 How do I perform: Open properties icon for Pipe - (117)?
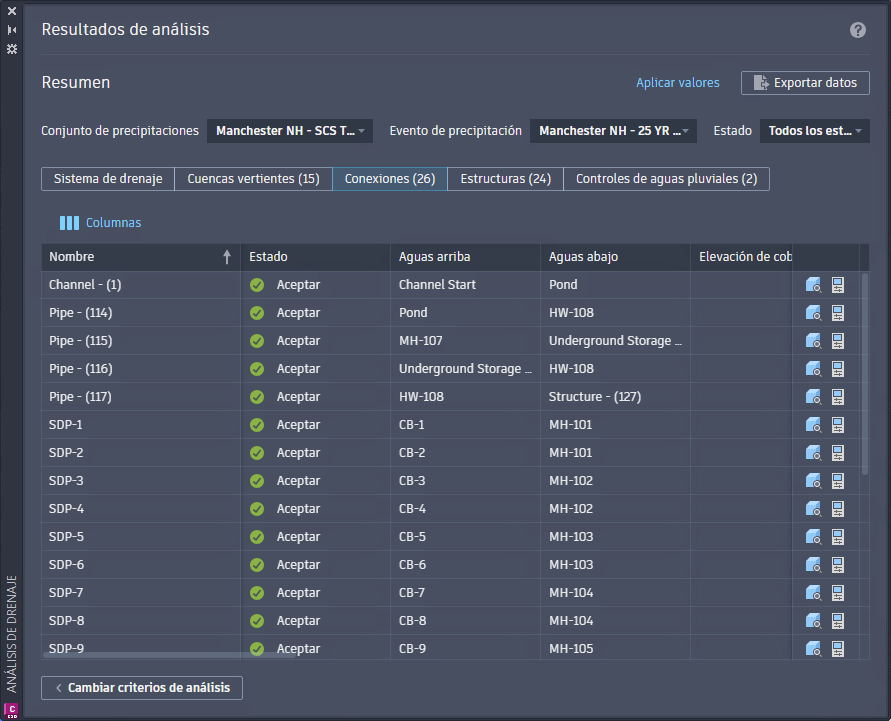click(838, 397)
